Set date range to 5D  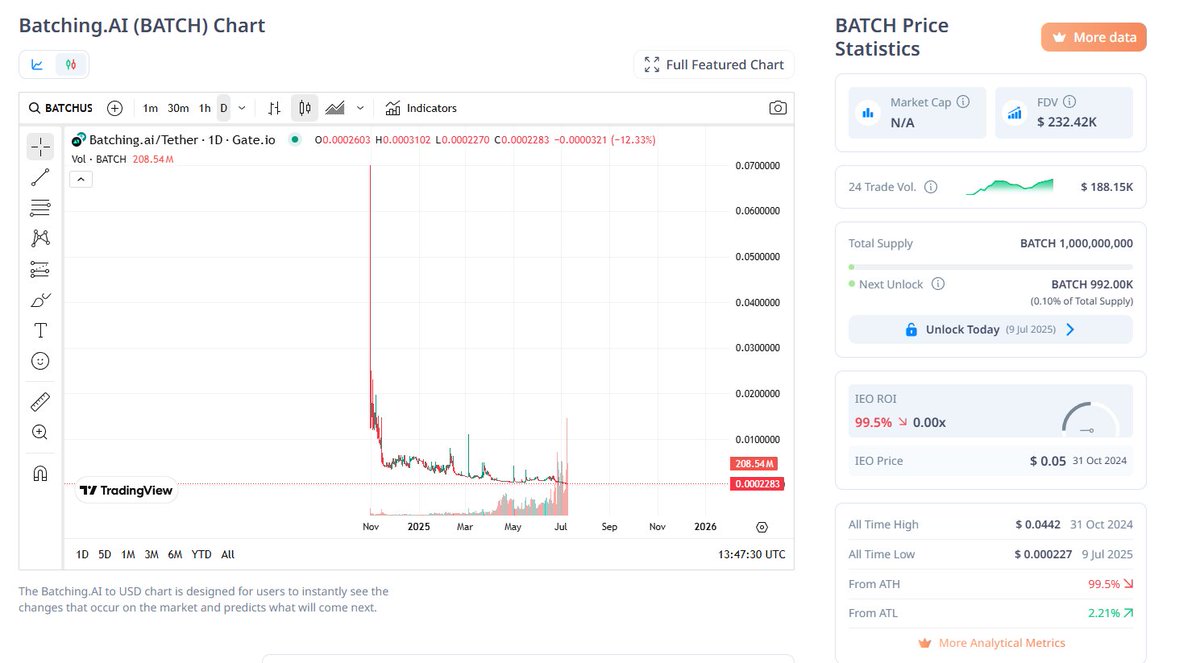105,554
